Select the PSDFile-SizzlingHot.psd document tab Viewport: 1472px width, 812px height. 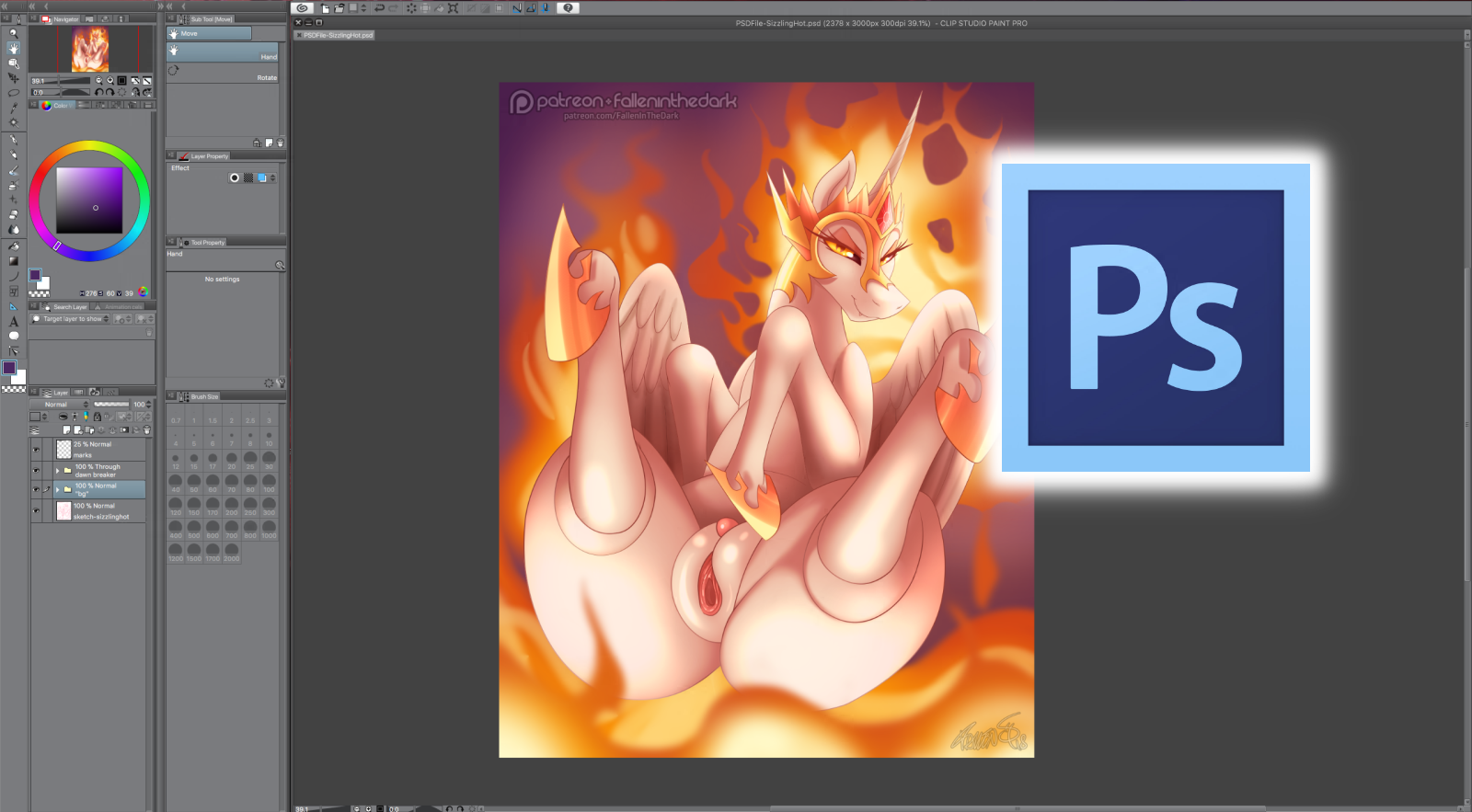tap(338, 35)
